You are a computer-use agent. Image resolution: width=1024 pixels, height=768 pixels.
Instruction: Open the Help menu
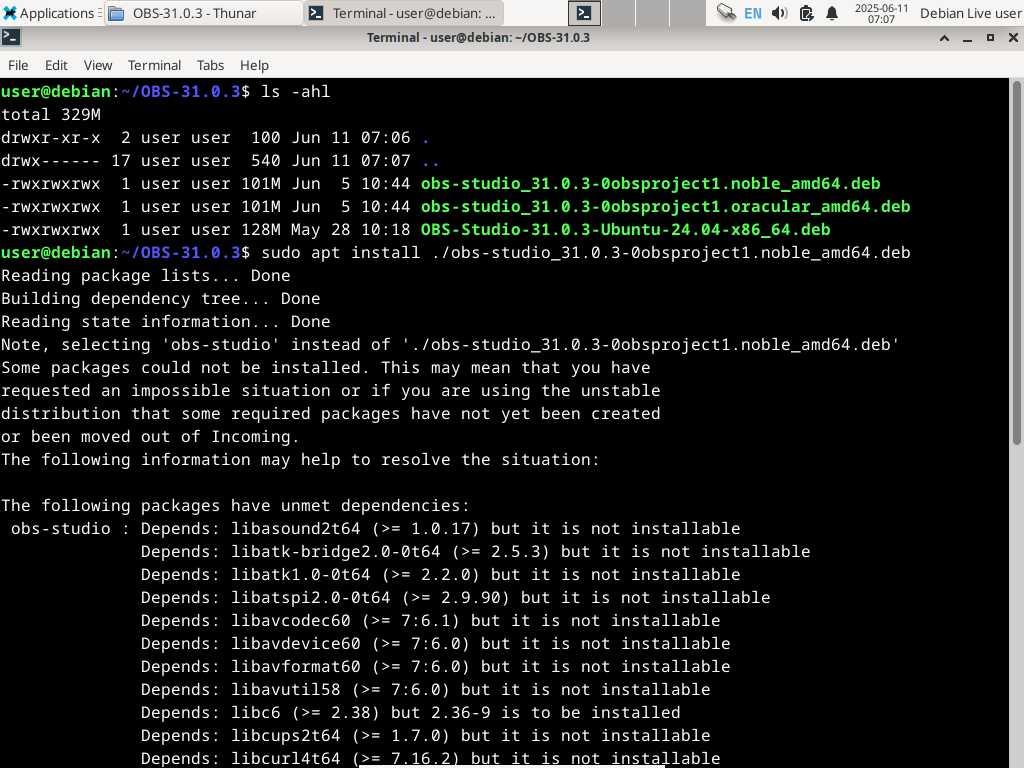pyautogui.click(x=254, y=65)
